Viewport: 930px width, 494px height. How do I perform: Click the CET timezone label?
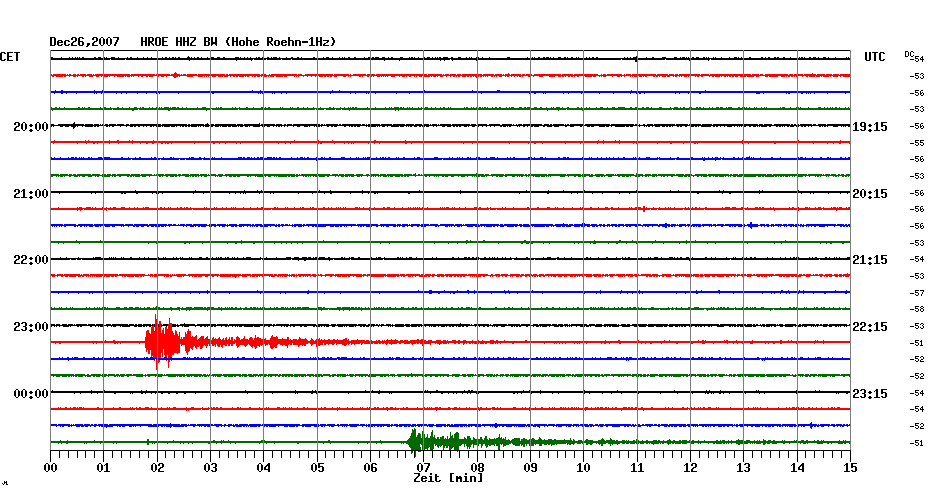tap(10, 57)
